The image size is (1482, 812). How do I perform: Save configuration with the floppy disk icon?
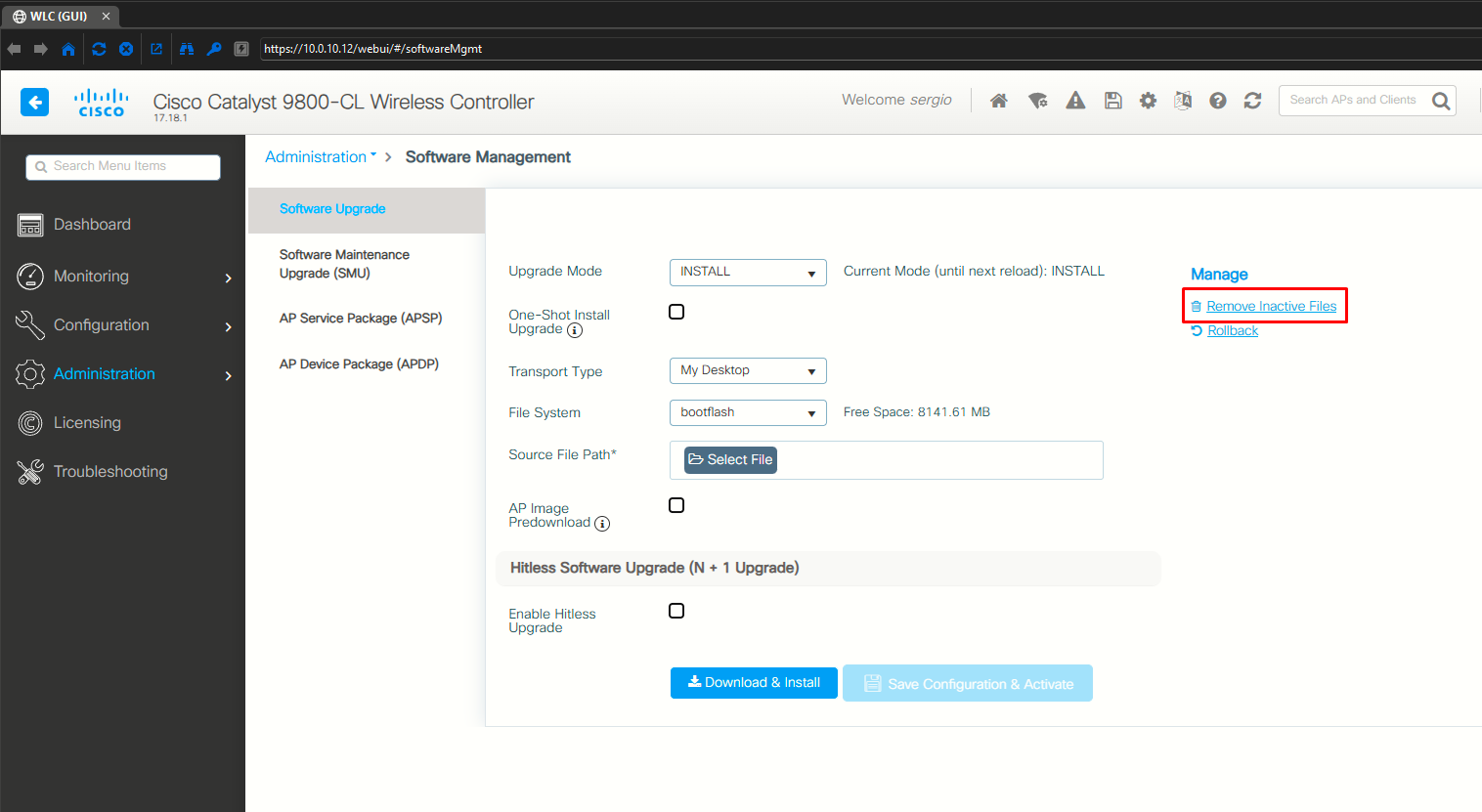[1112, 100]
